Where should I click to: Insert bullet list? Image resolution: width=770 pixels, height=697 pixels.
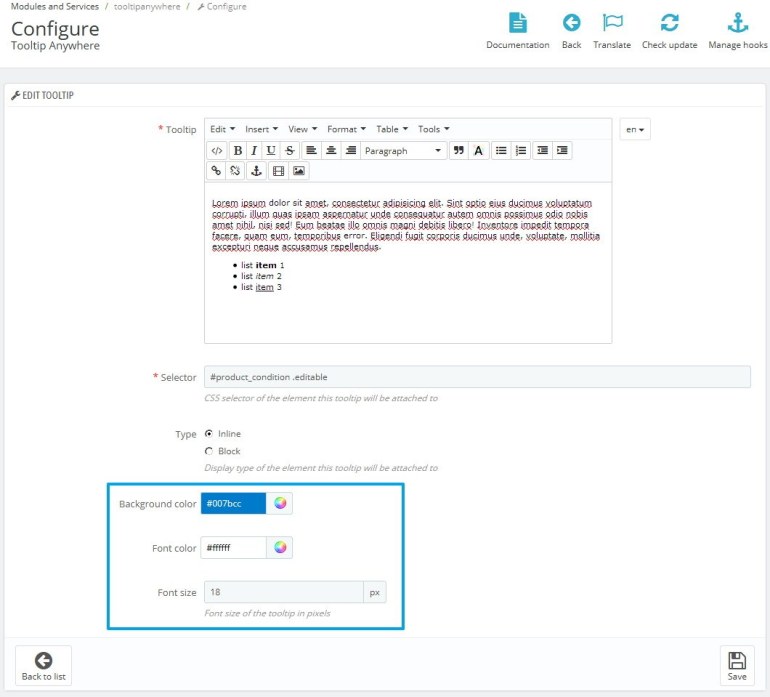point(501,151)
